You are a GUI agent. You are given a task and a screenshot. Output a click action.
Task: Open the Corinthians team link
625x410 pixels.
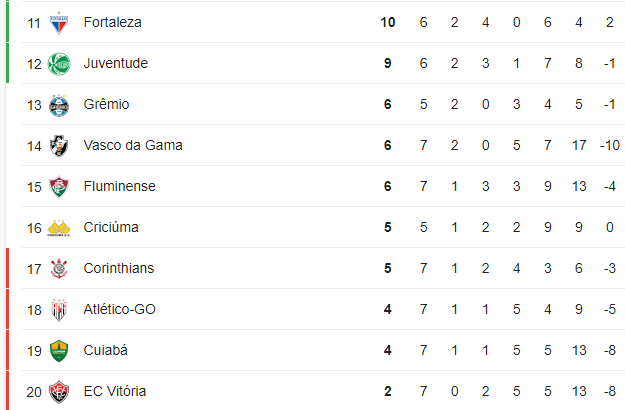(x=119, y=269)
